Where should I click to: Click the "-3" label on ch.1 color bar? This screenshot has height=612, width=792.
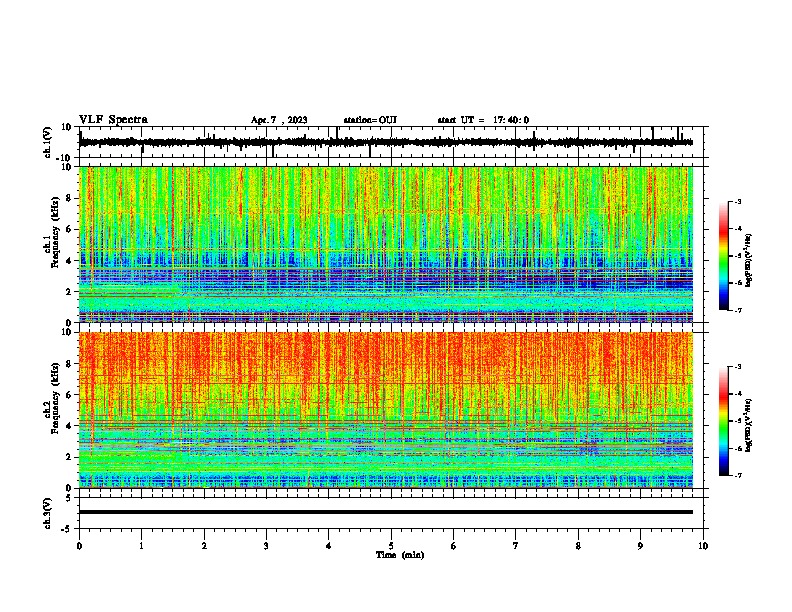pyautogui.click(x=737, y=201)
